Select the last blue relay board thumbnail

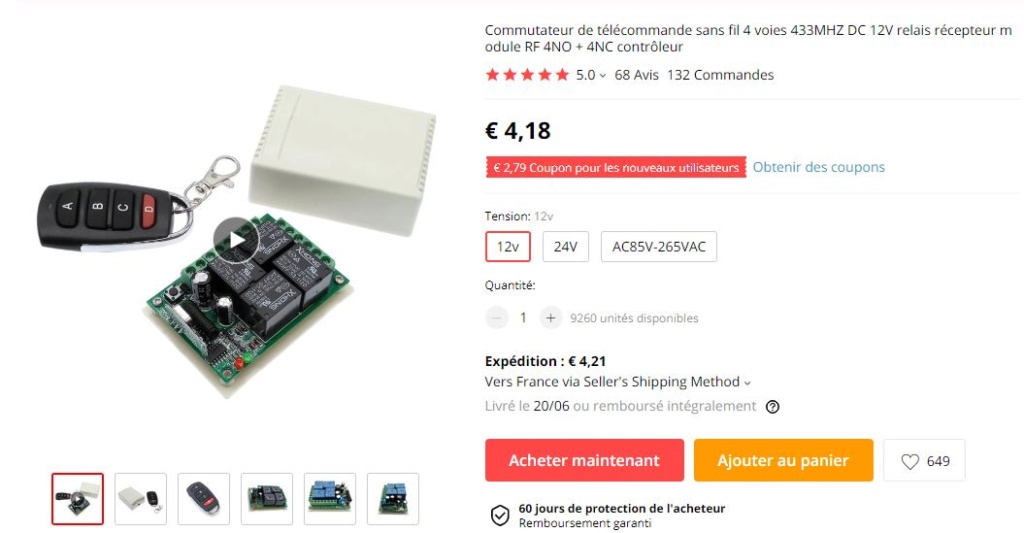pos(392,499)
